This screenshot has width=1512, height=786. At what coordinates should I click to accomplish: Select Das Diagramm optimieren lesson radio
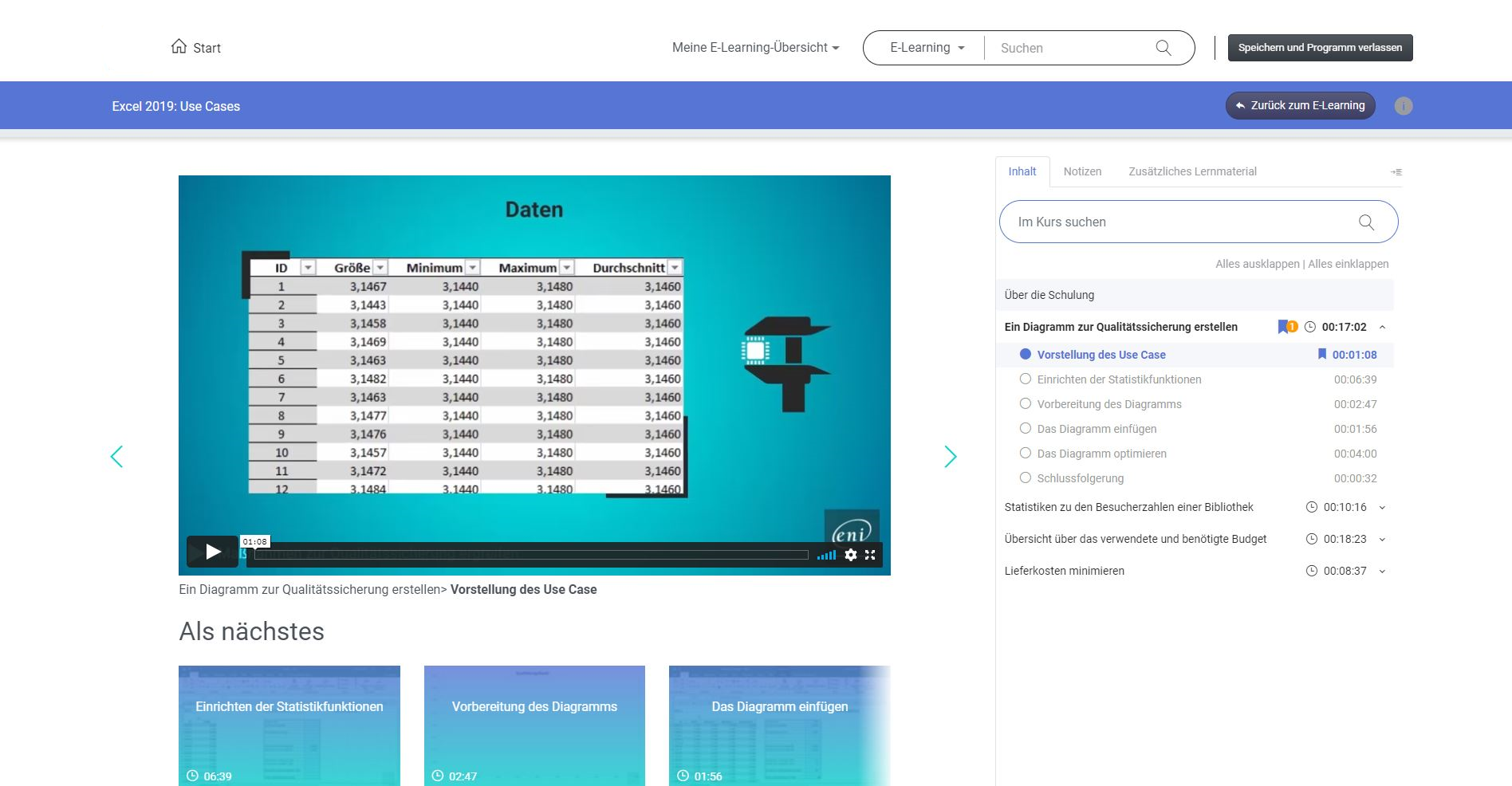[x=1026, y=453]
